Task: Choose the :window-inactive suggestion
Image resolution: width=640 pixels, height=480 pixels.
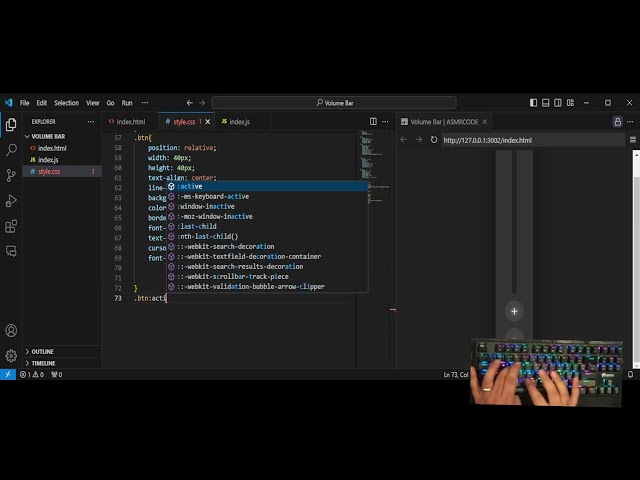Action: (267, 207)
